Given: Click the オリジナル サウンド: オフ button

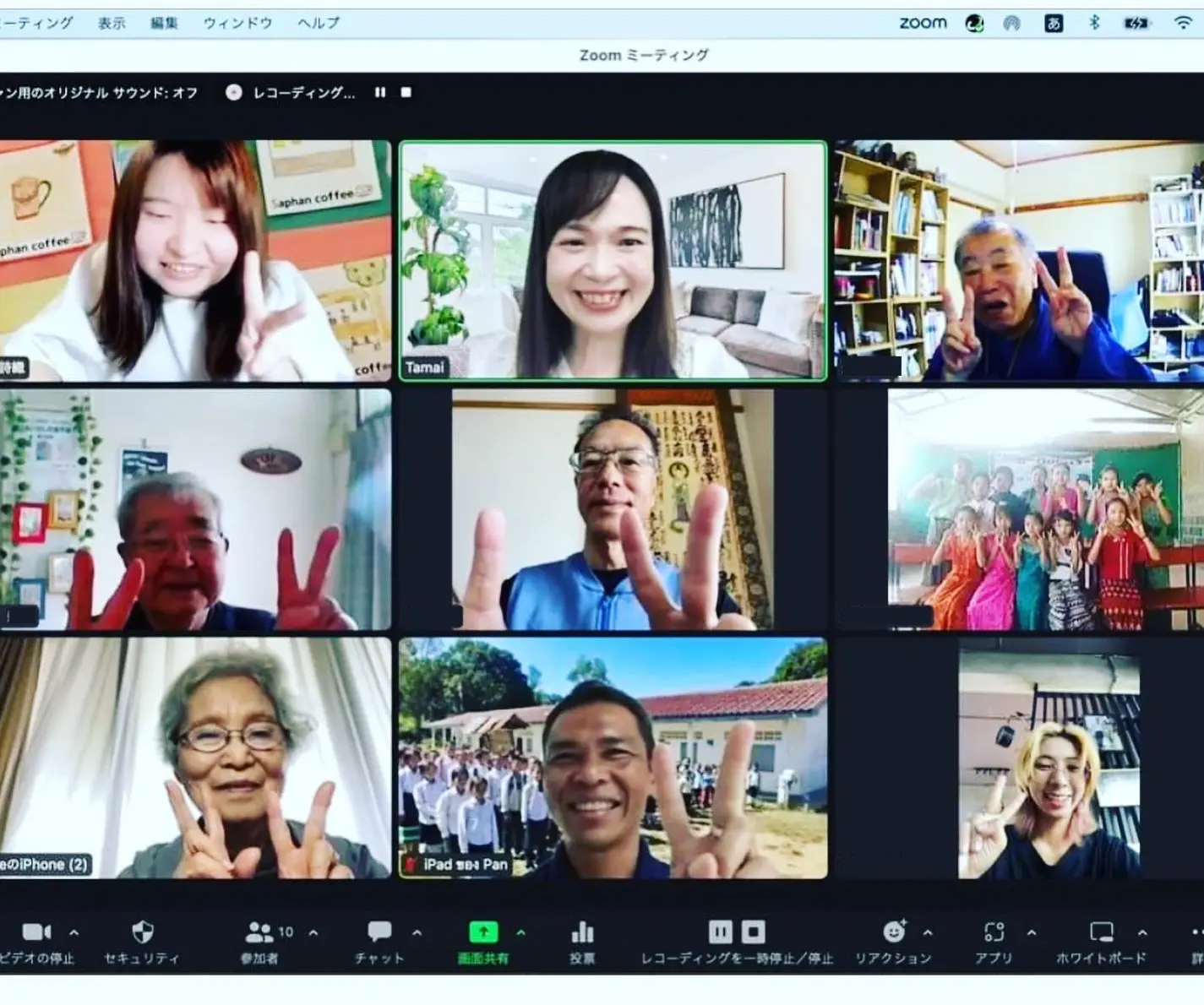Looking at the screenshot, I should 98,93.
